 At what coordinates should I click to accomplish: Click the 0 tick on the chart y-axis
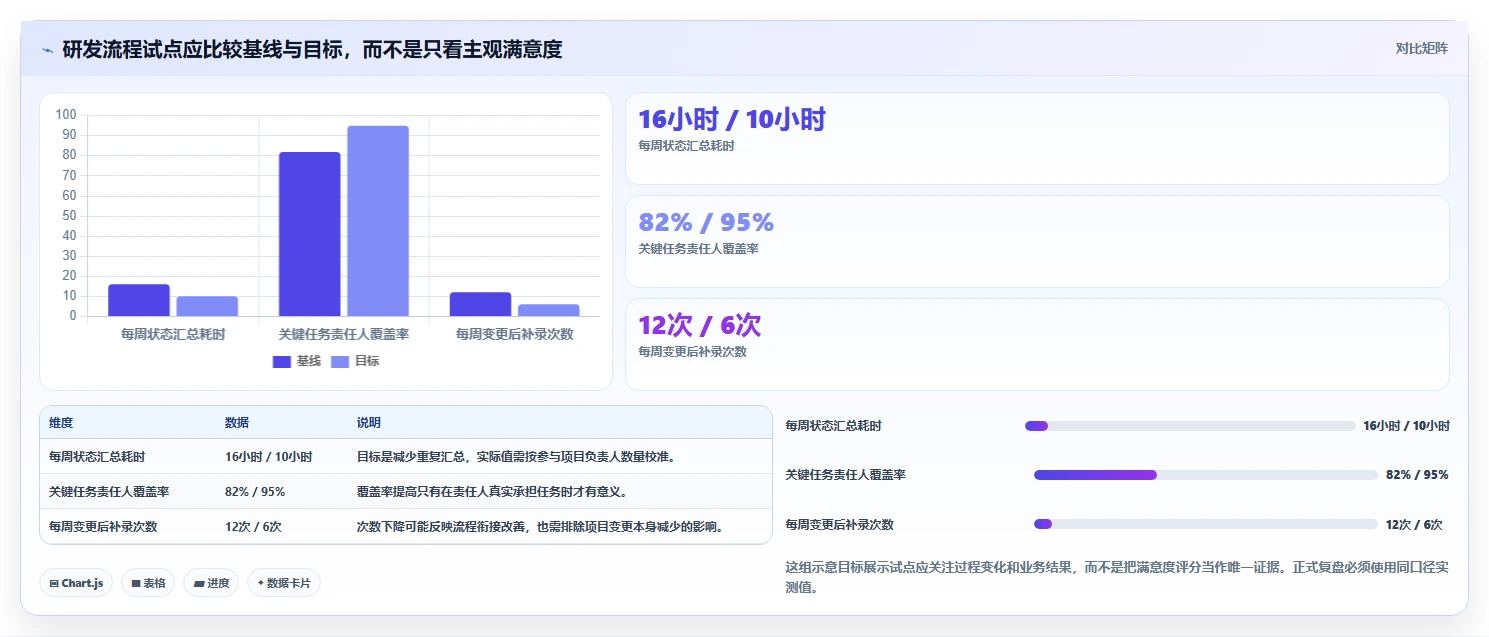pos(73,316)
